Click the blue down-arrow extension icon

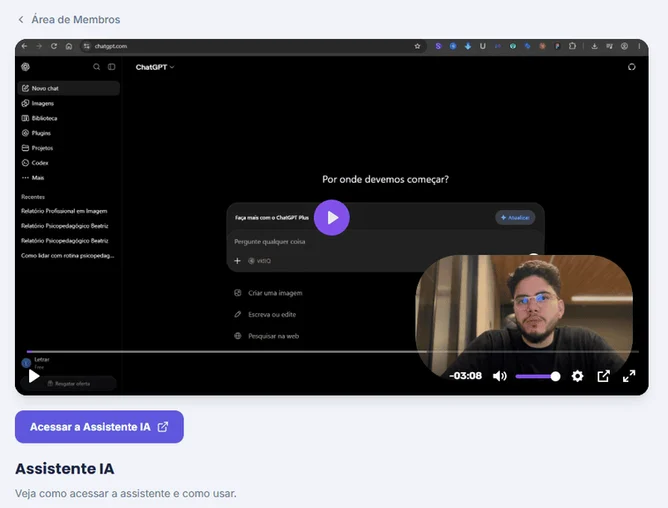pyautogui.click(x=468, y=46)
